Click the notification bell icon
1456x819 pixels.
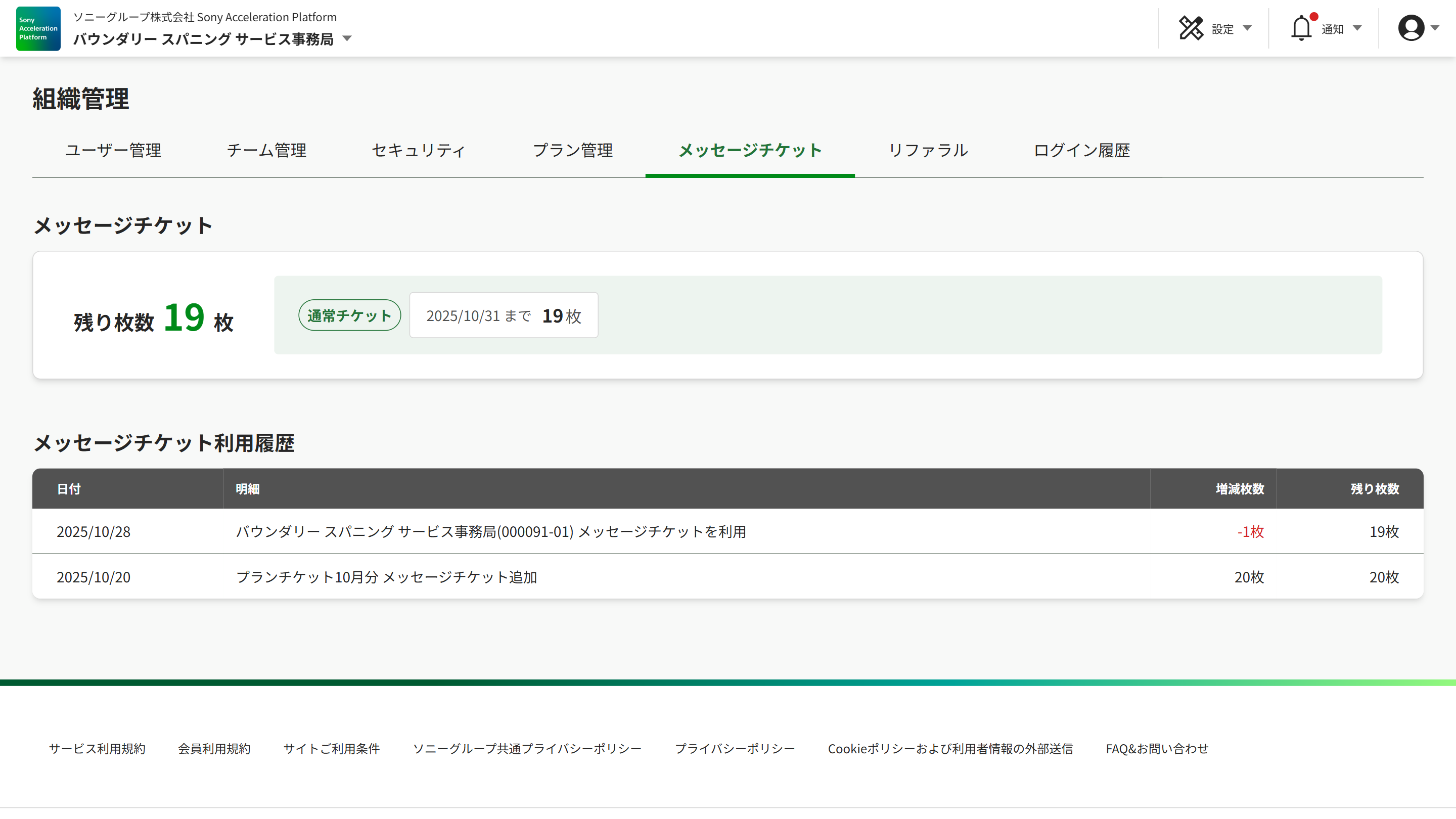(1301, 28)
